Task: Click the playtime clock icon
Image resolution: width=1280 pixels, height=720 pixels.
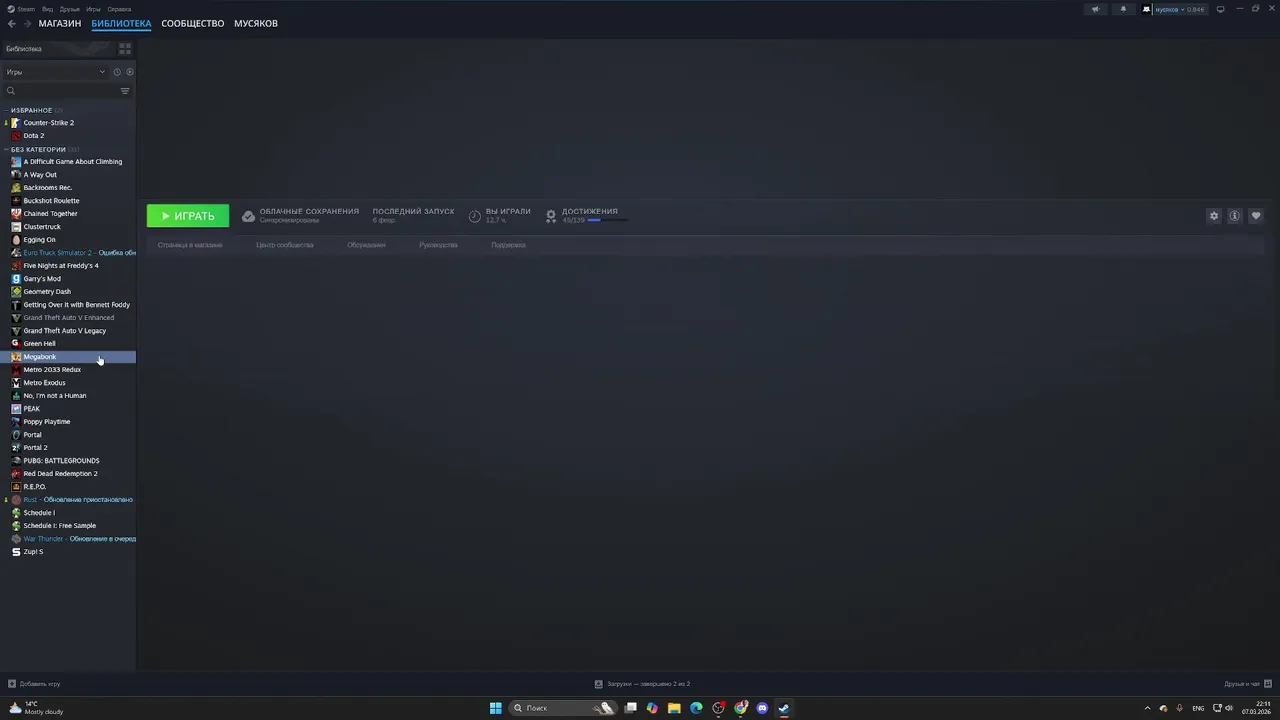Action: click(x=475, y=216)
